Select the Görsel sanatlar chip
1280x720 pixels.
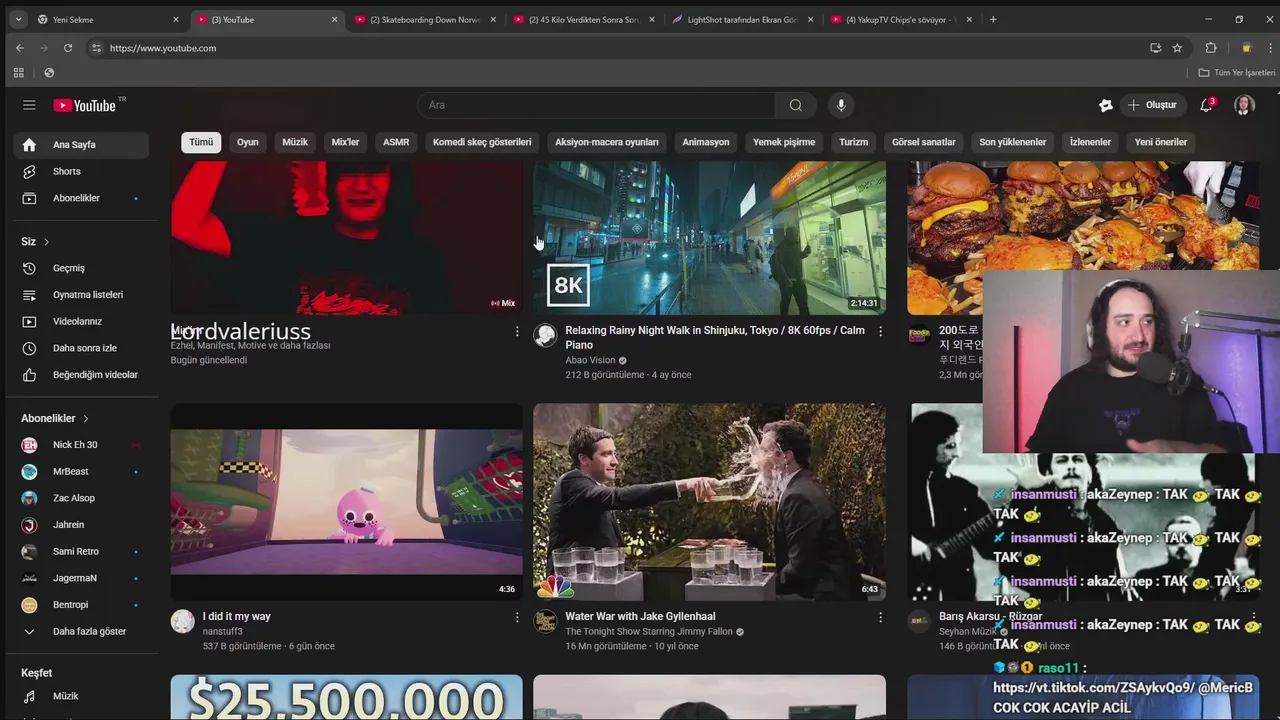pos(924,142)
